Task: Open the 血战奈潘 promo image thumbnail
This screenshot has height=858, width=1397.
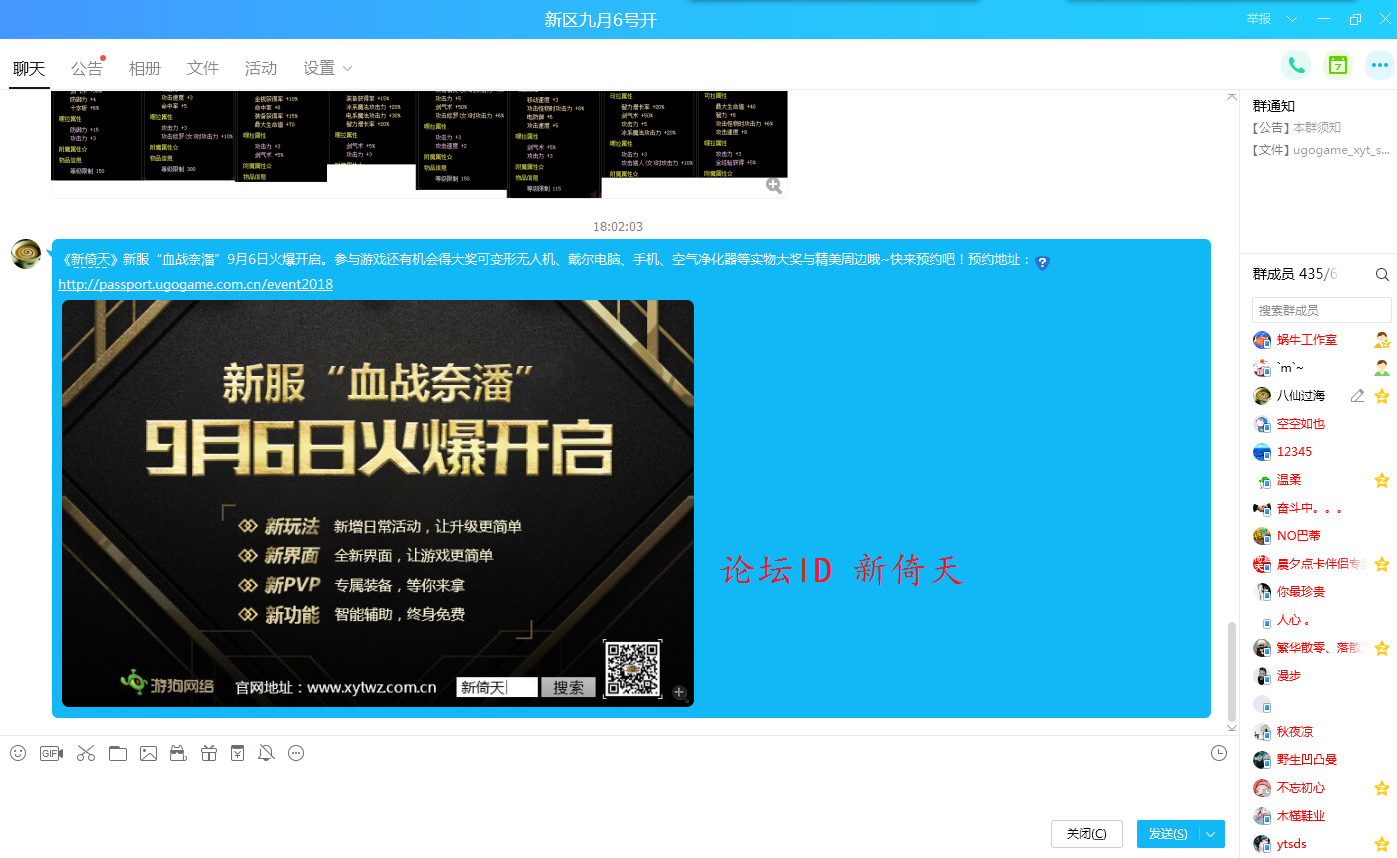Action: (x=378, y=503)
